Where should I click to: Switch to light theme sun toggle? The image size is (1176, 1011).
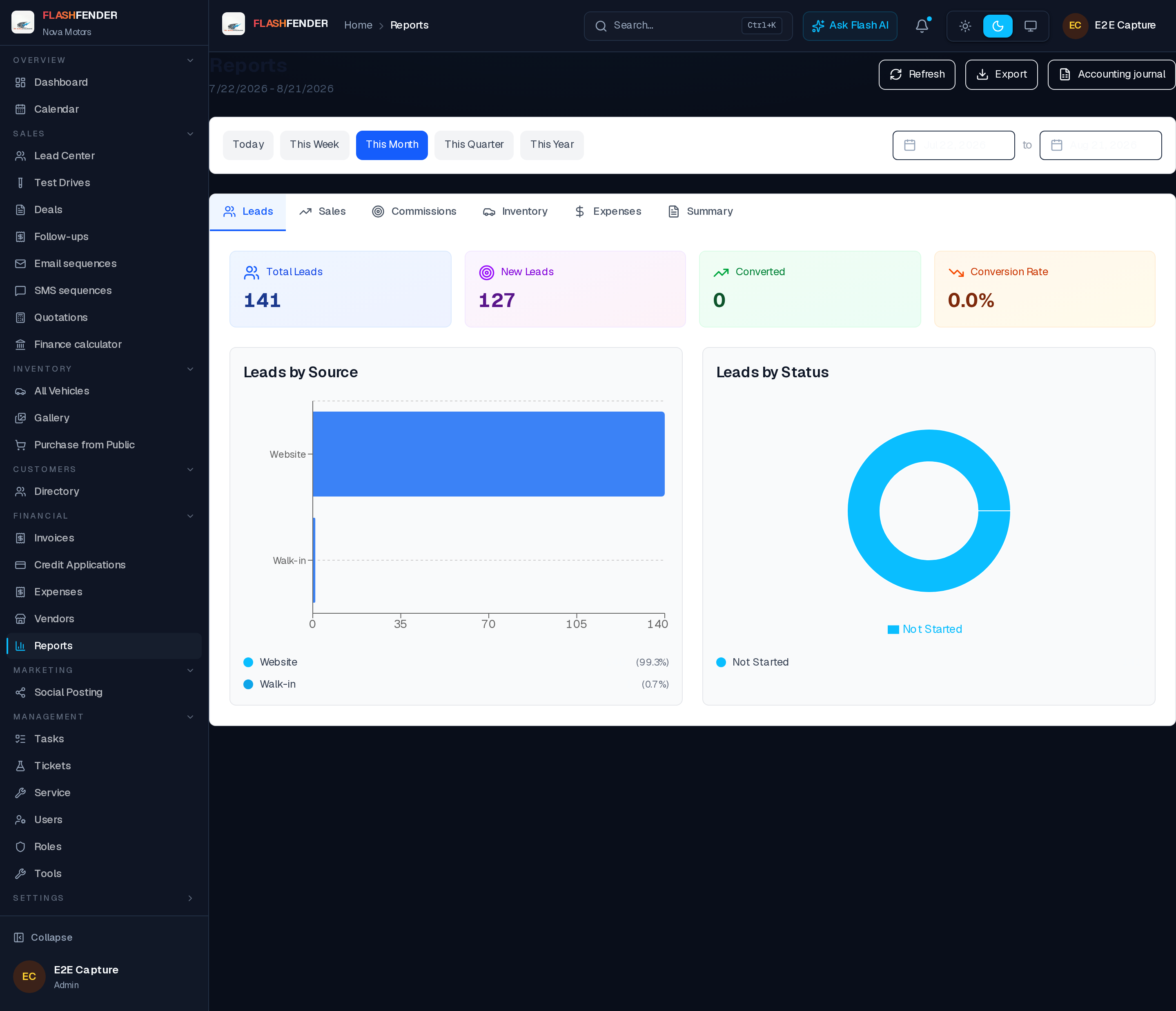pos(965,26)
